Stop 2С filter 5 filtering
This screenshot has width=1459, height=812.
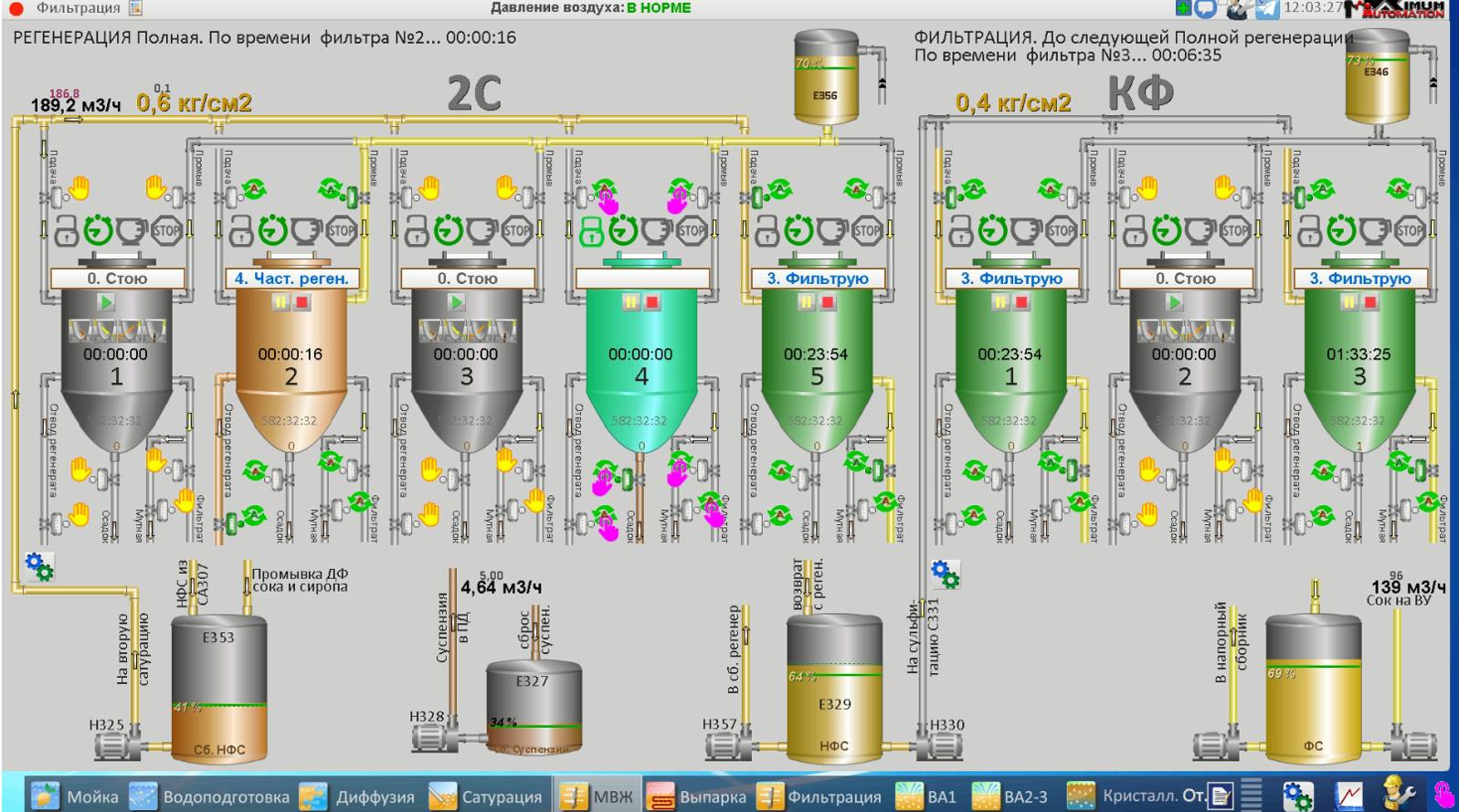[x=828, y=302]
